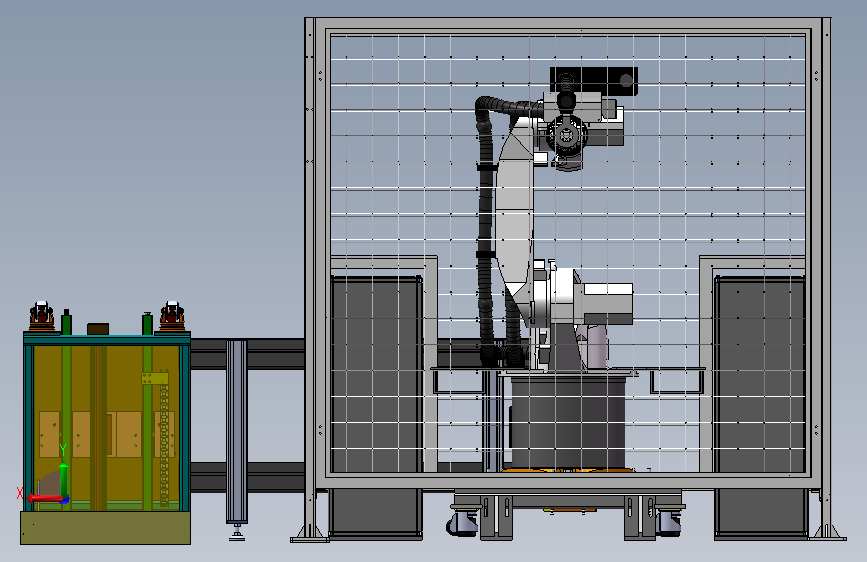Click the green Y axis arrow of the triad
This screenshot has height=562, width=867.
pyautogui.click(x=63, y=478)
